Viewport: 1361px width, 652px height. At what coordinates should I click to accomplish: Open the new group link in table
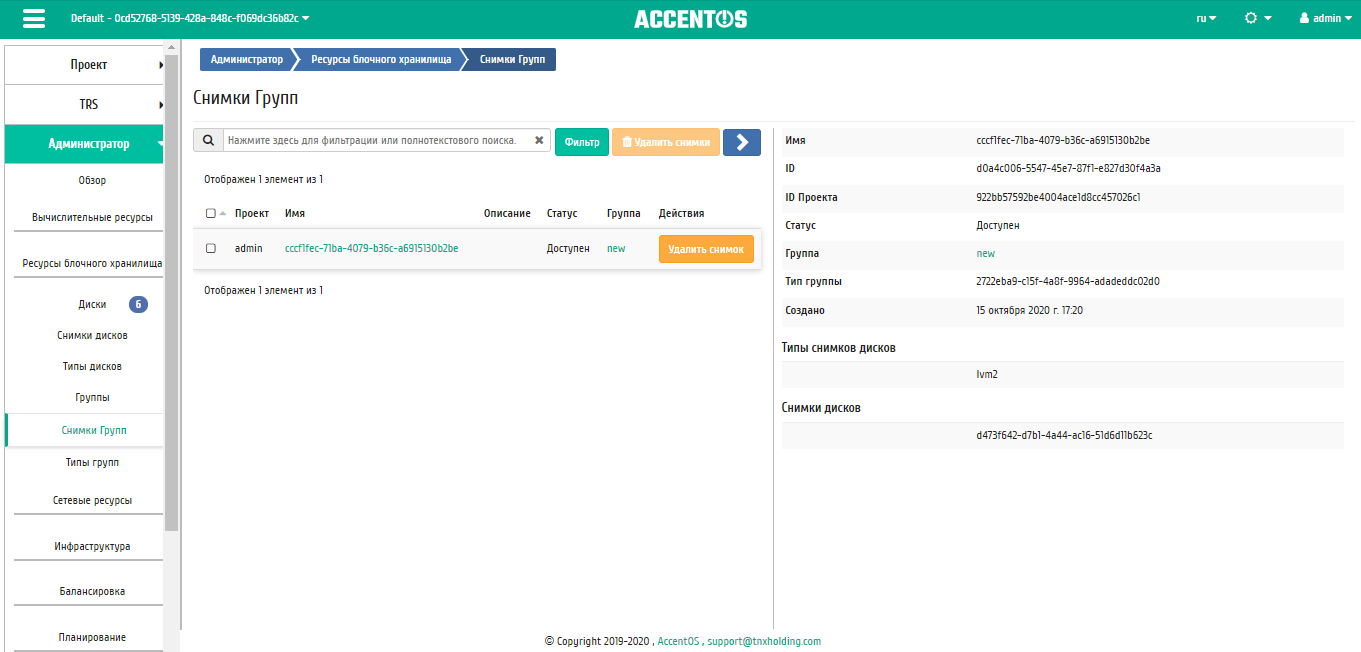tap(616, 248)
